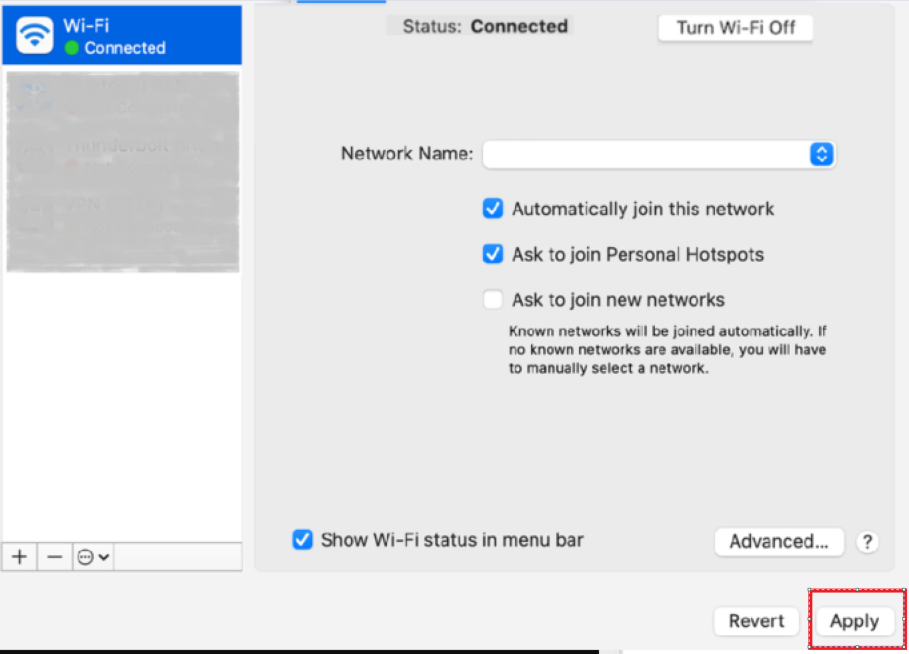The image size is (909, 654).
Task: Open the ellipsis action menu below service list
Action: (93, 557)
